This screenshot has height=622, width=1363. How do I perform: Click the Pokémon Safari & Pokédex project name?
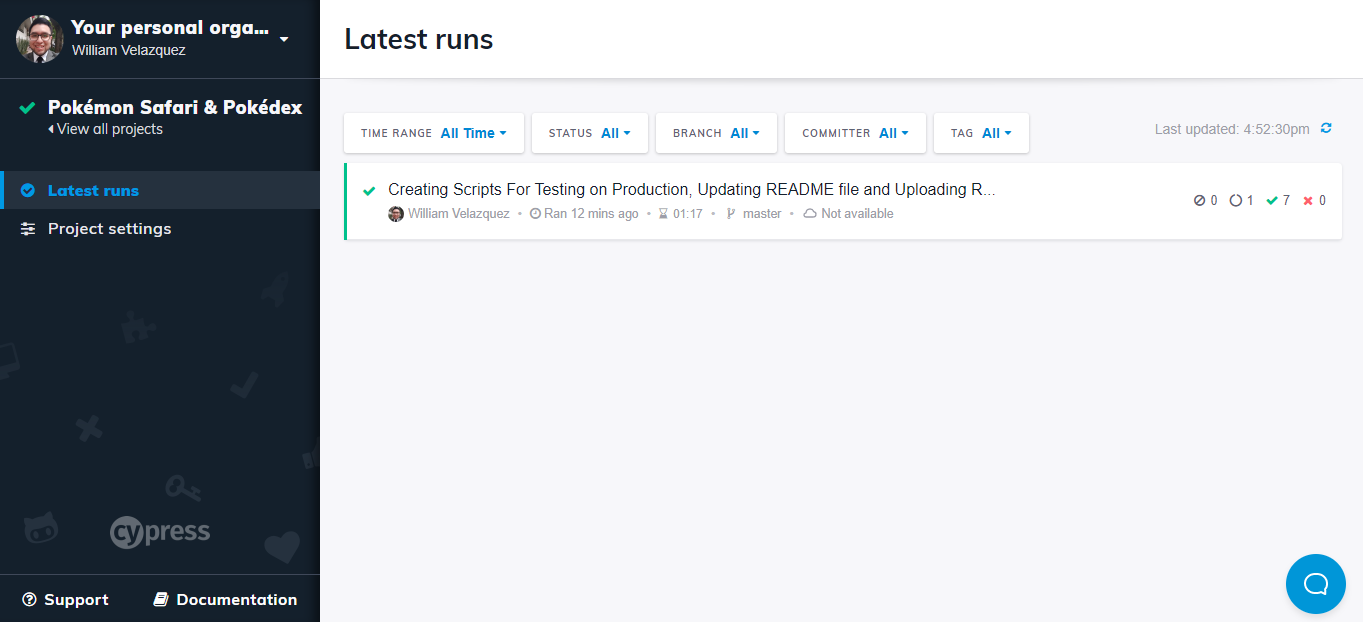click(x=175, y=107)
